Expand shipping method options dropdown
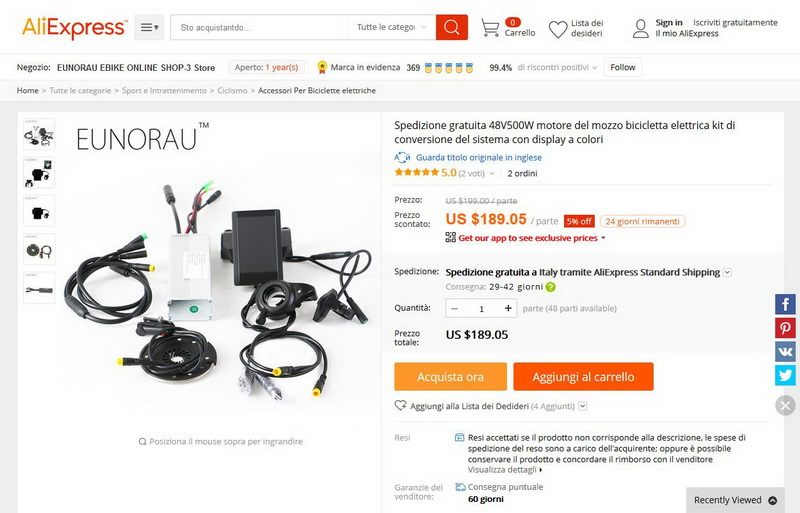Screen dimensions: 800x513 728,273
